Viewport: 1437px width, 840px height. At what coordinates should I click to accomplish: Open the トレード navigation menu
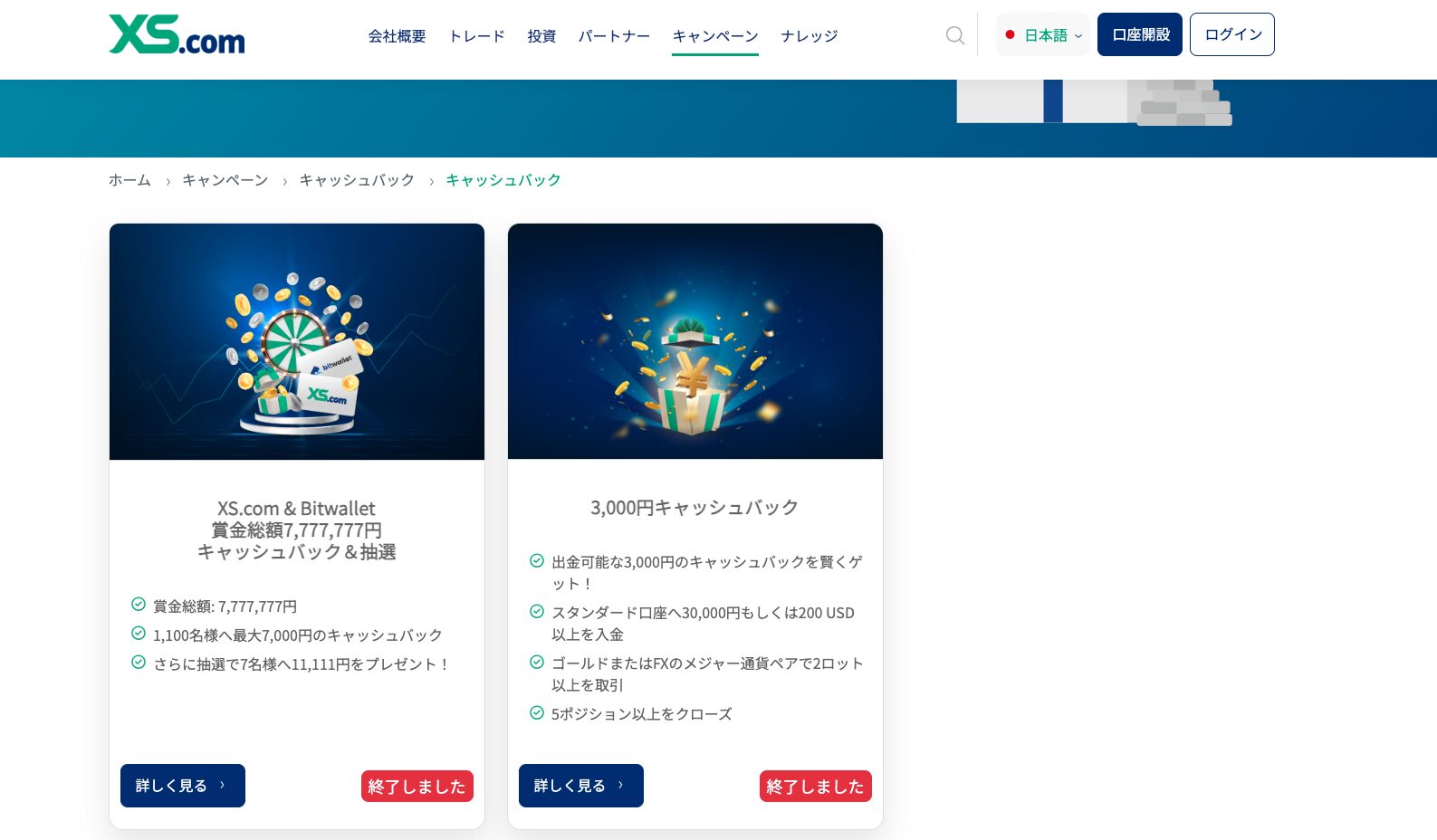[476, 36]
